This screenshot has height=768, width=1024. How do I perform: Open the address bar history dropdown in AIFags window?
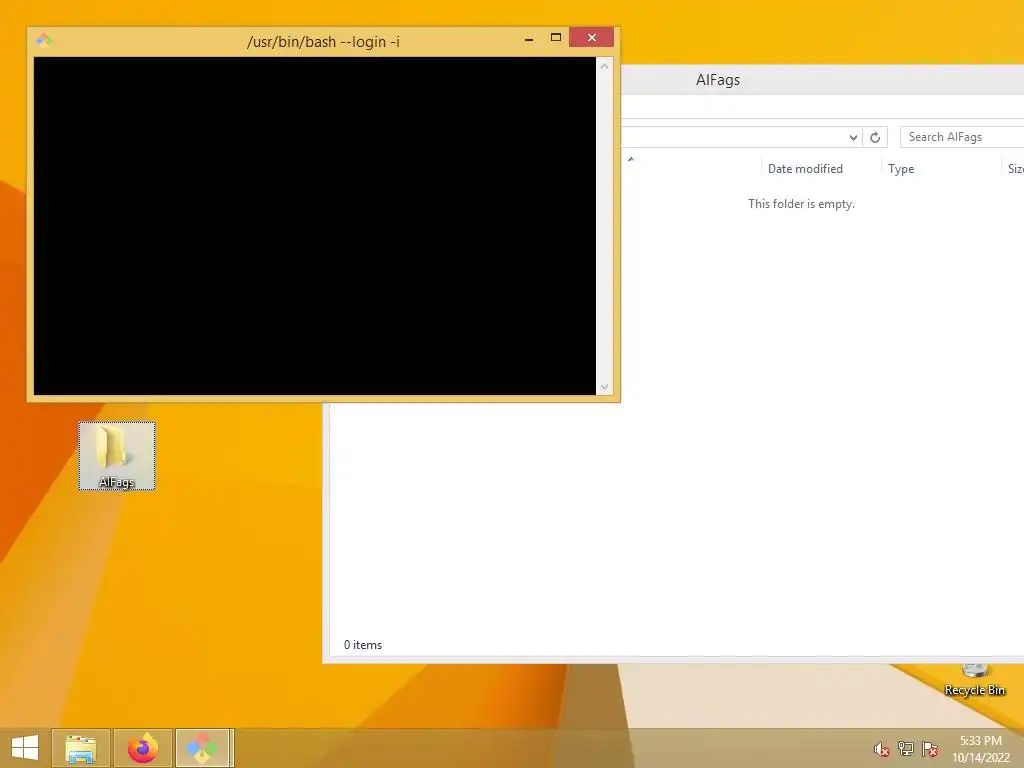point(853,137)
